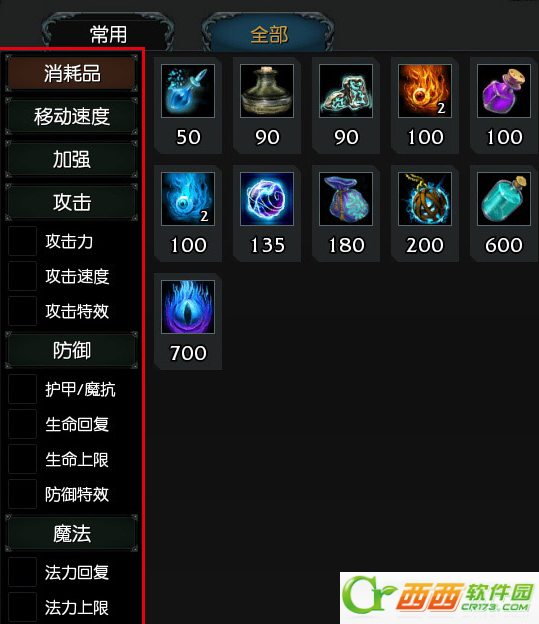Open the 全部 tab
Screen dimensions: 539x624
click(268, 33)
